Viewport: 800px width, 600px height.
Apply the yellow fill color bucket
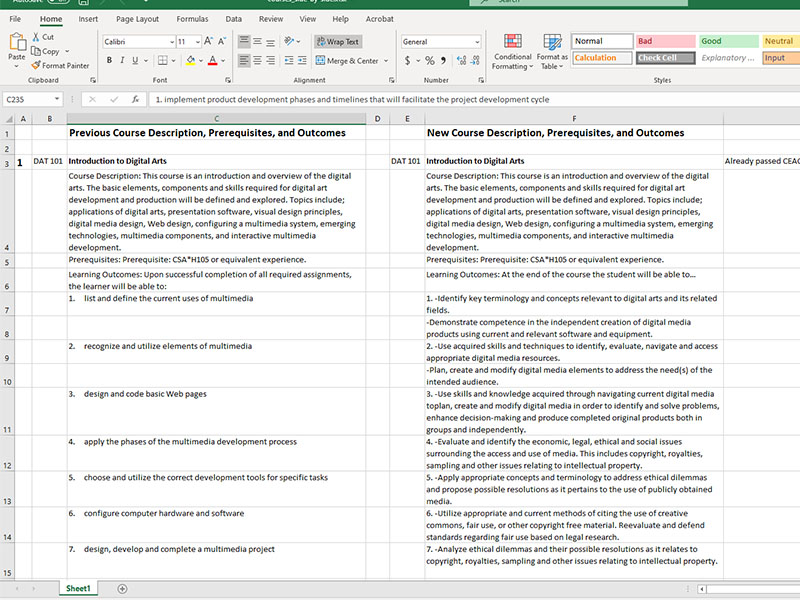pos(190,60)
